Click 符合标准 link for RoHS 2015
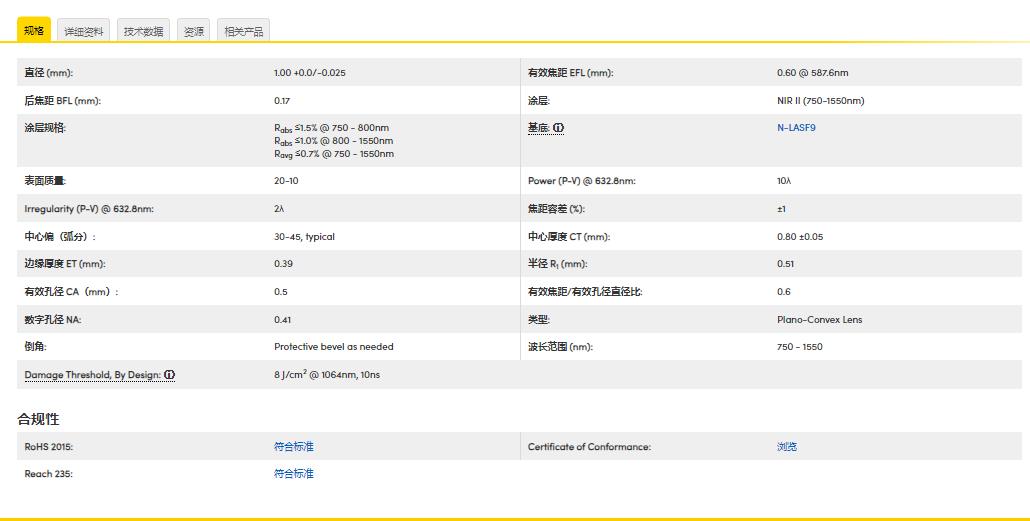This screenshot has height=521, width=1030. tap(293, 446)
